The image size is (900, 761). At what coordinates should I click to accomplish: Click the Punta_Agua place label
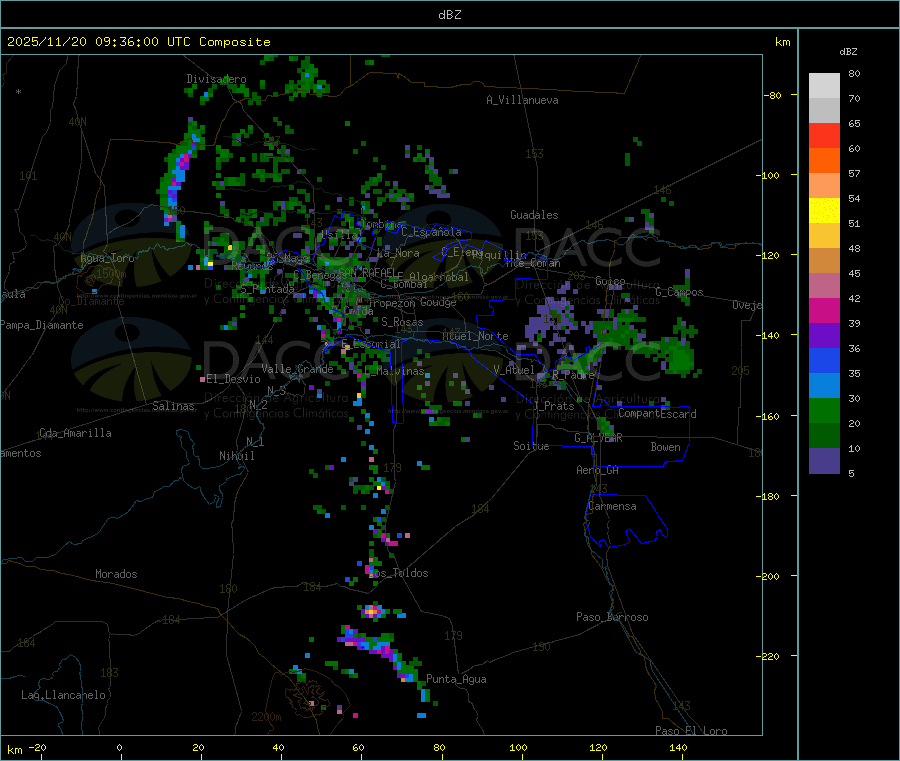point(456,679)
